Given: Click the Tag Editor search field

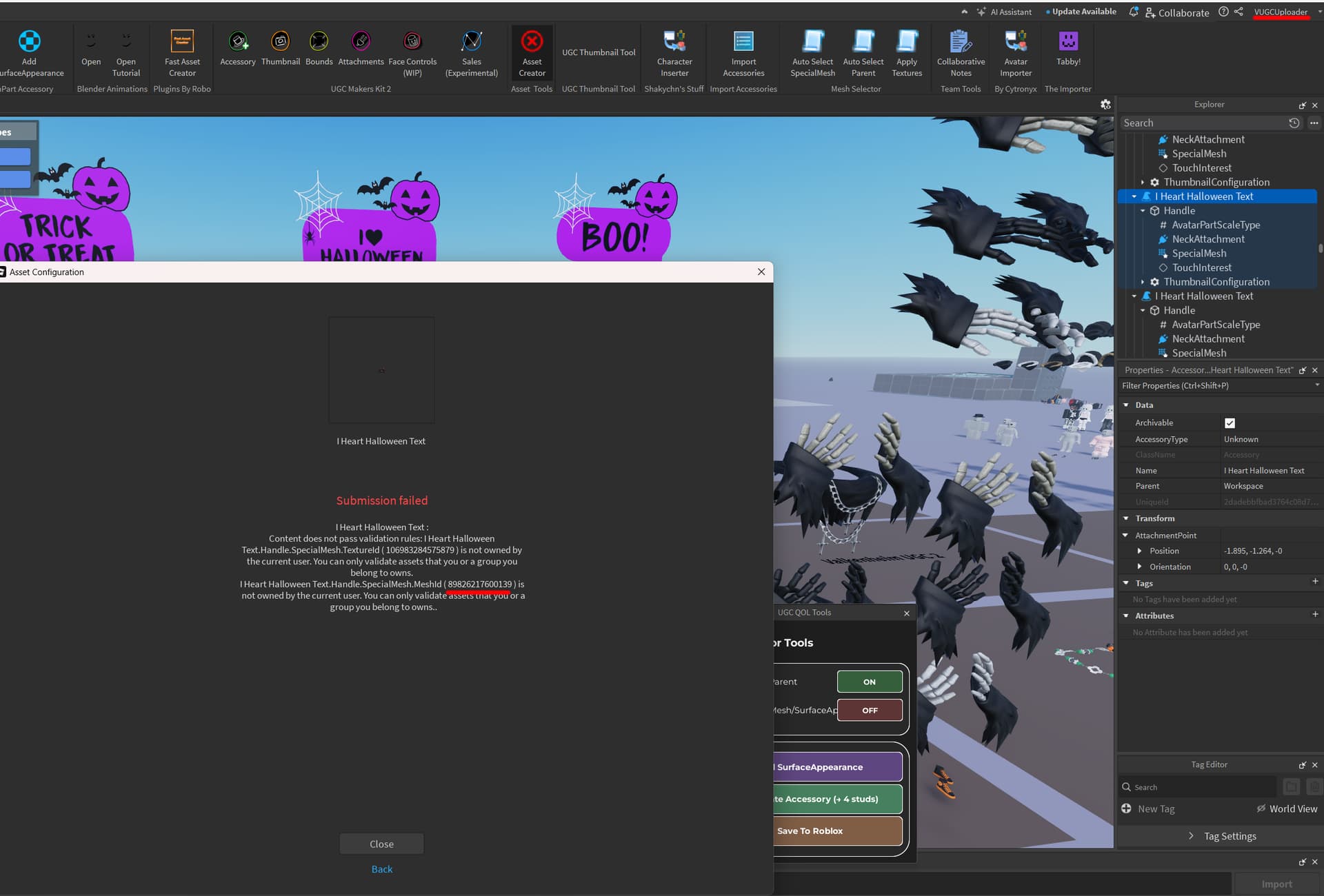Looking at the screenshot, I should pos(1197,787).
